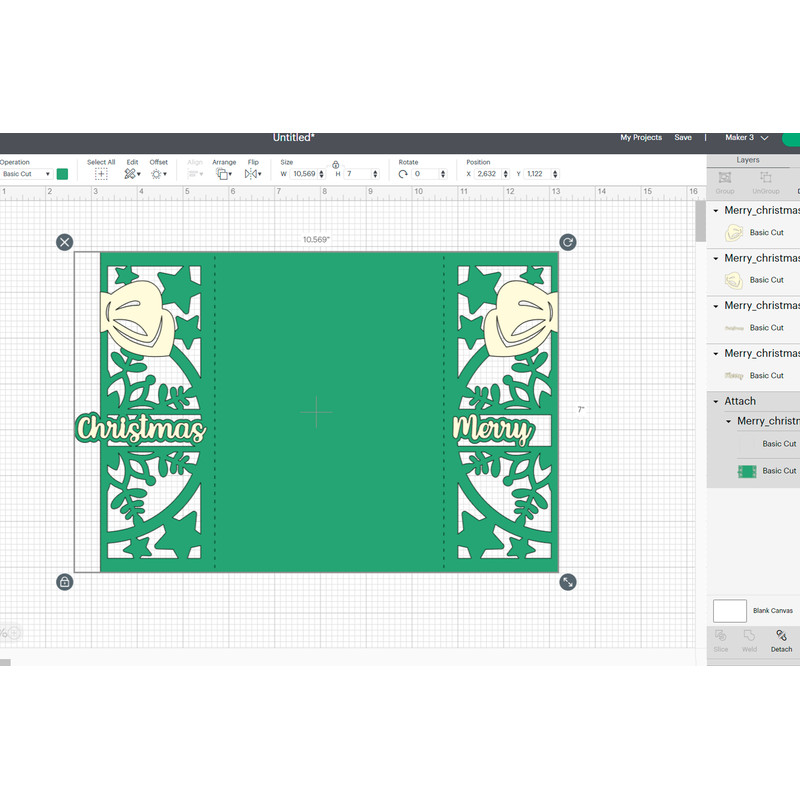Click the rotate handle on selected design
The image size is (800, 800).
(x=568, y=242)
